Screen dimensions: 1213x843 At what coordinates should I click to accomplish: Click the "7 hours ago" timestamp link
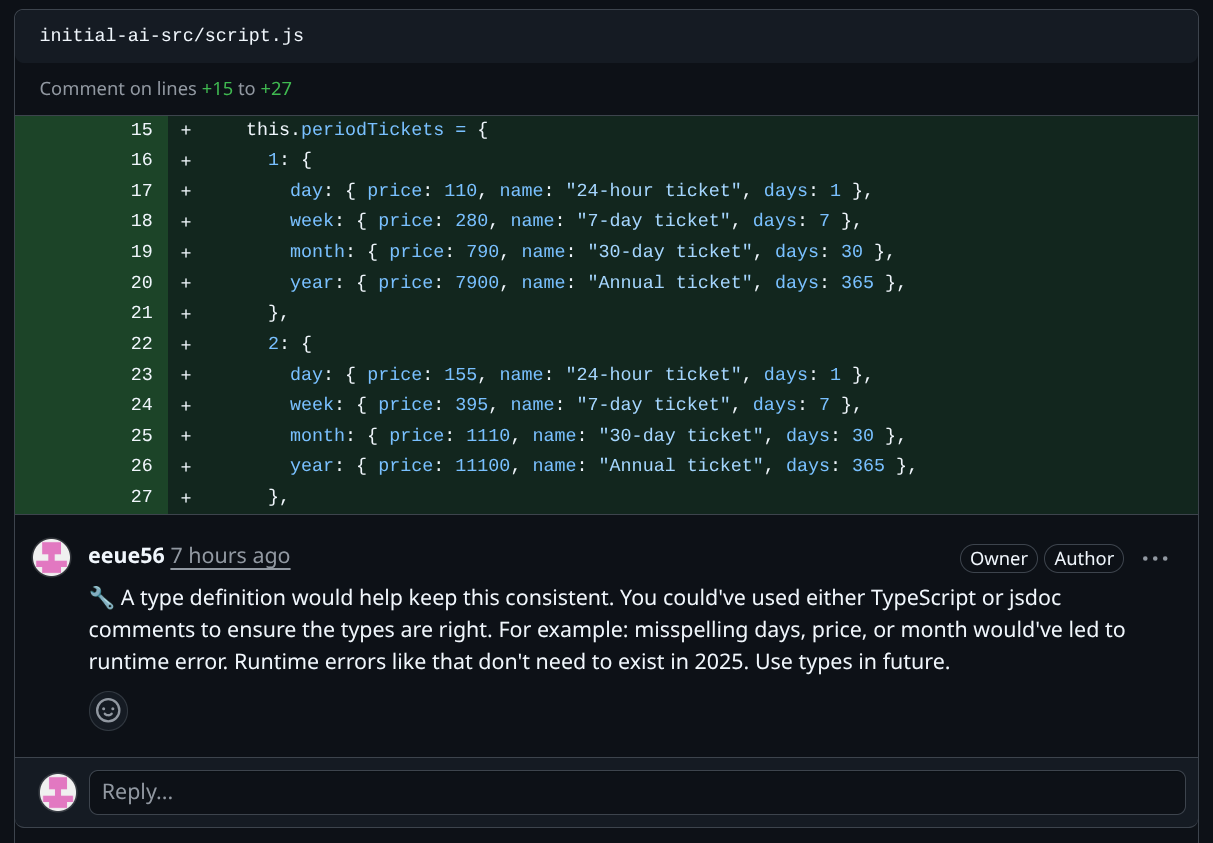click(x=230, y=556)
